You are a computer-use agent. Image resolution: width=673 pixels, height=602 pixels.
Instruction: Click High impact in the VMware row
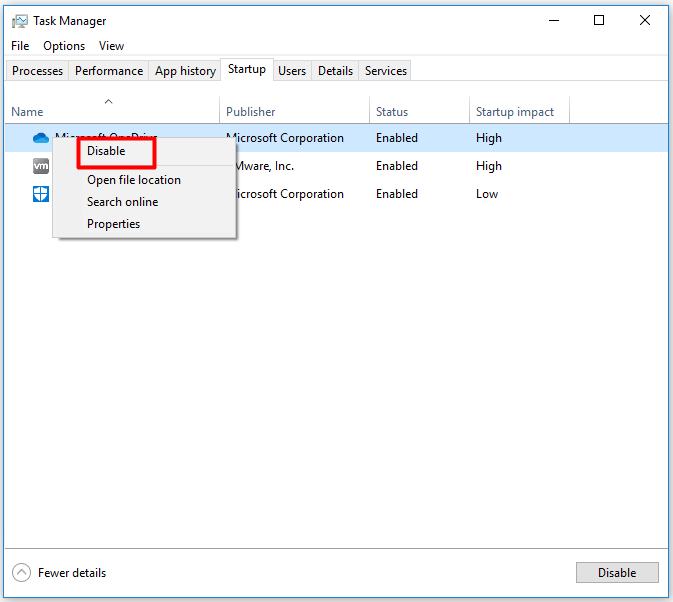[x=489, y=166]
